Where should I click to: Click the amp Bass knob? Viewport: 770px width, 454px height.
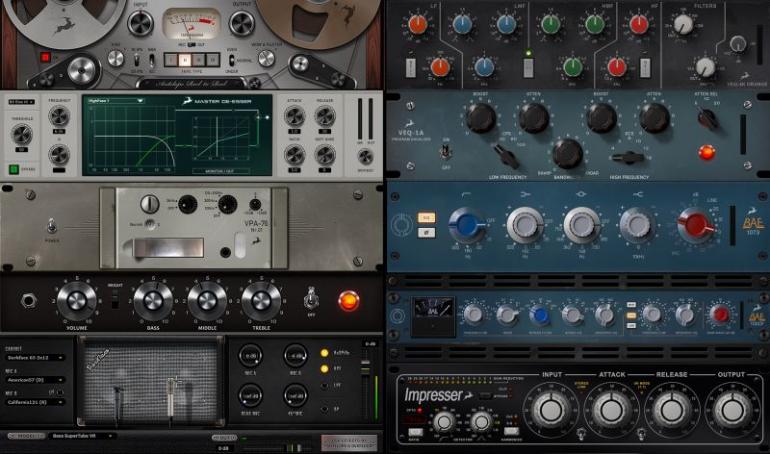coord(153,300)
